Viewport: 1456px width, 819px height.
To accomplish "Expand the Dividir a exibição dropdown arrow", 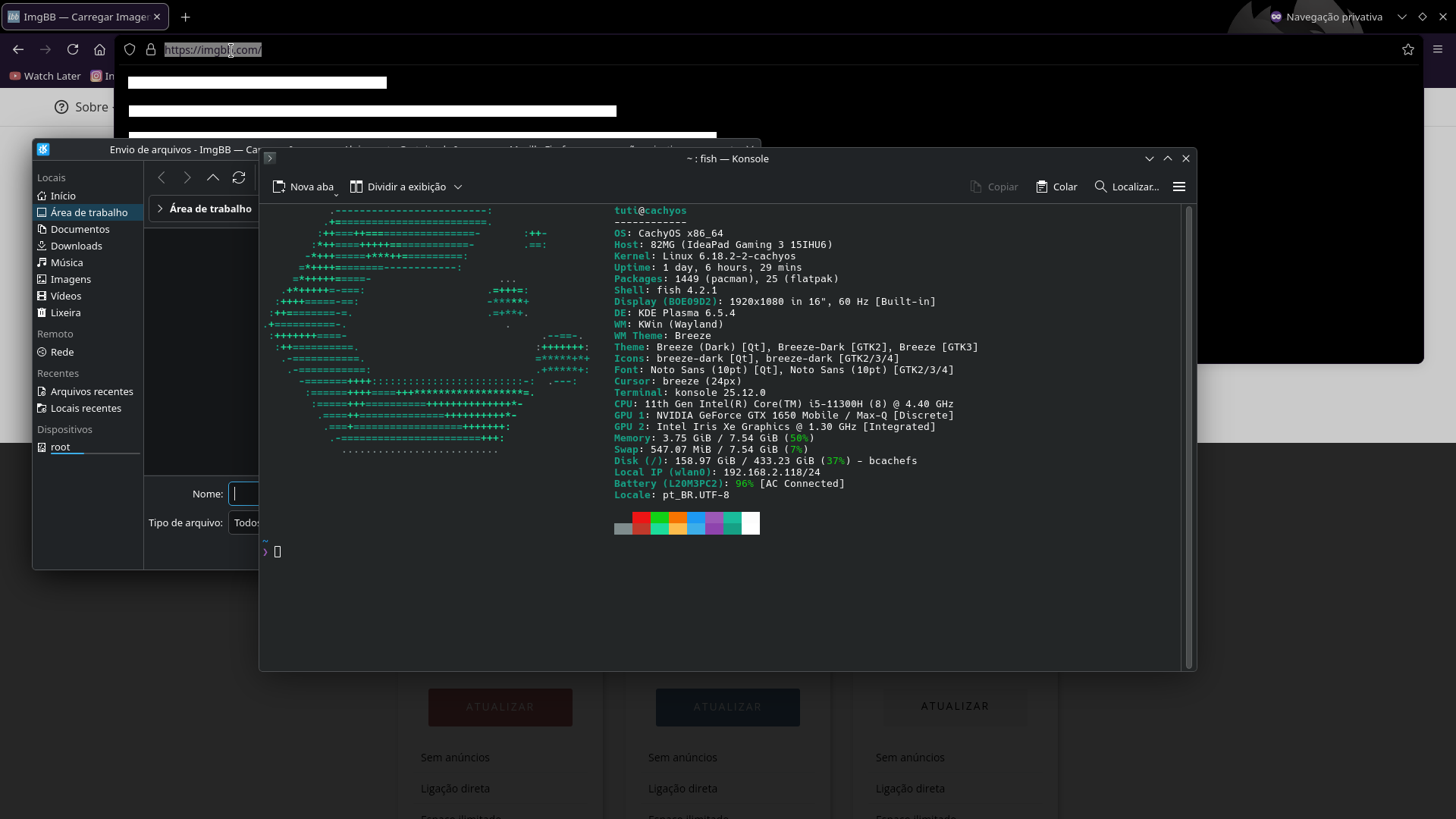I will (x=458, y=187).
